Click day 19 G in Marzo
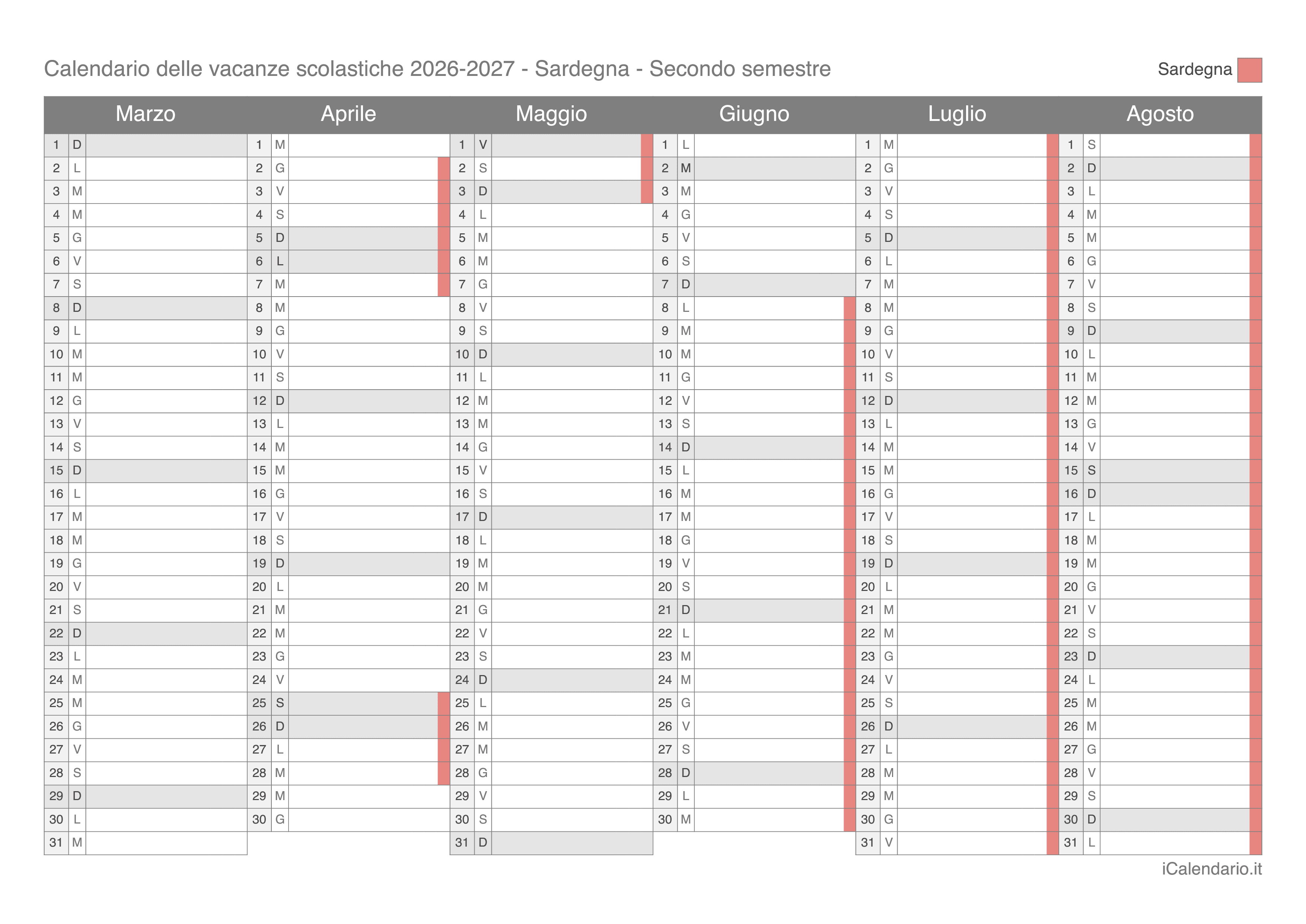This screenshot has width=1306, height=924. click(146, 563)
